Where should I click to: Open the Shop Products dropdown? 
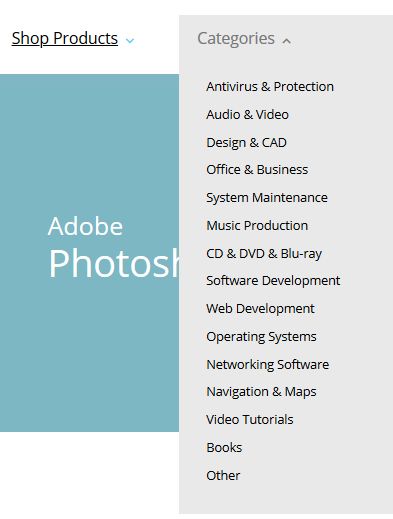[x=65, y=38]
